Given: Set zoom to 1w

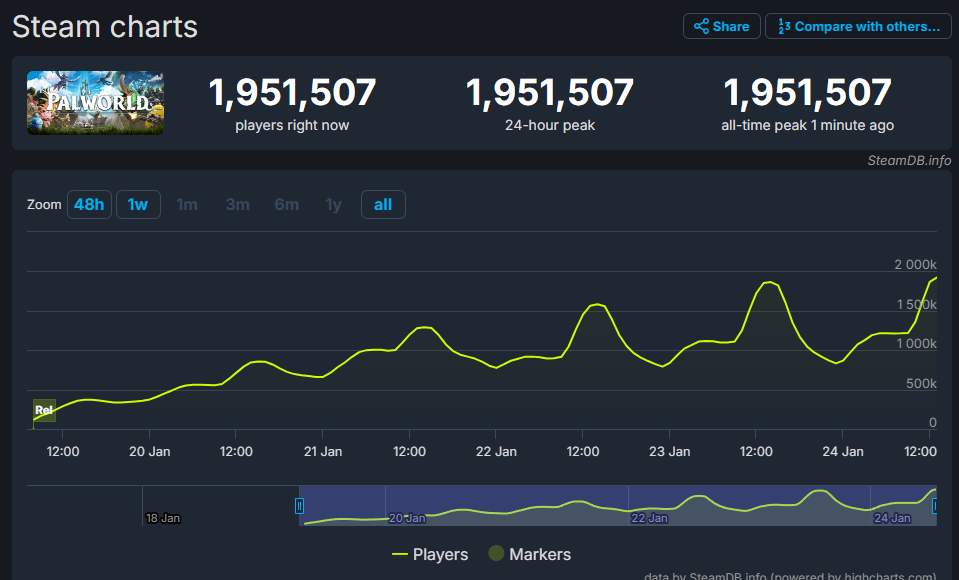Looking at the screenshot, I should pyautogui.click(x=138, y=204).
